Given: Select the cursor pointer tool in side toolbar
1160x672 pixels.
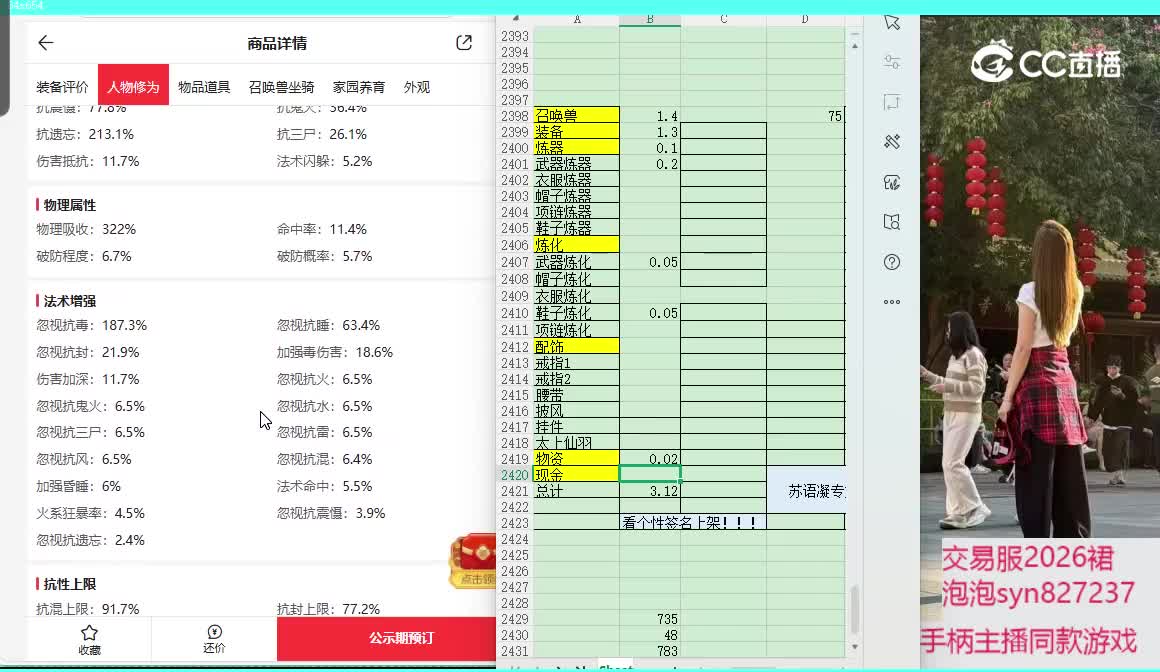Looking at the screenshot, I should tap(892, 22).
